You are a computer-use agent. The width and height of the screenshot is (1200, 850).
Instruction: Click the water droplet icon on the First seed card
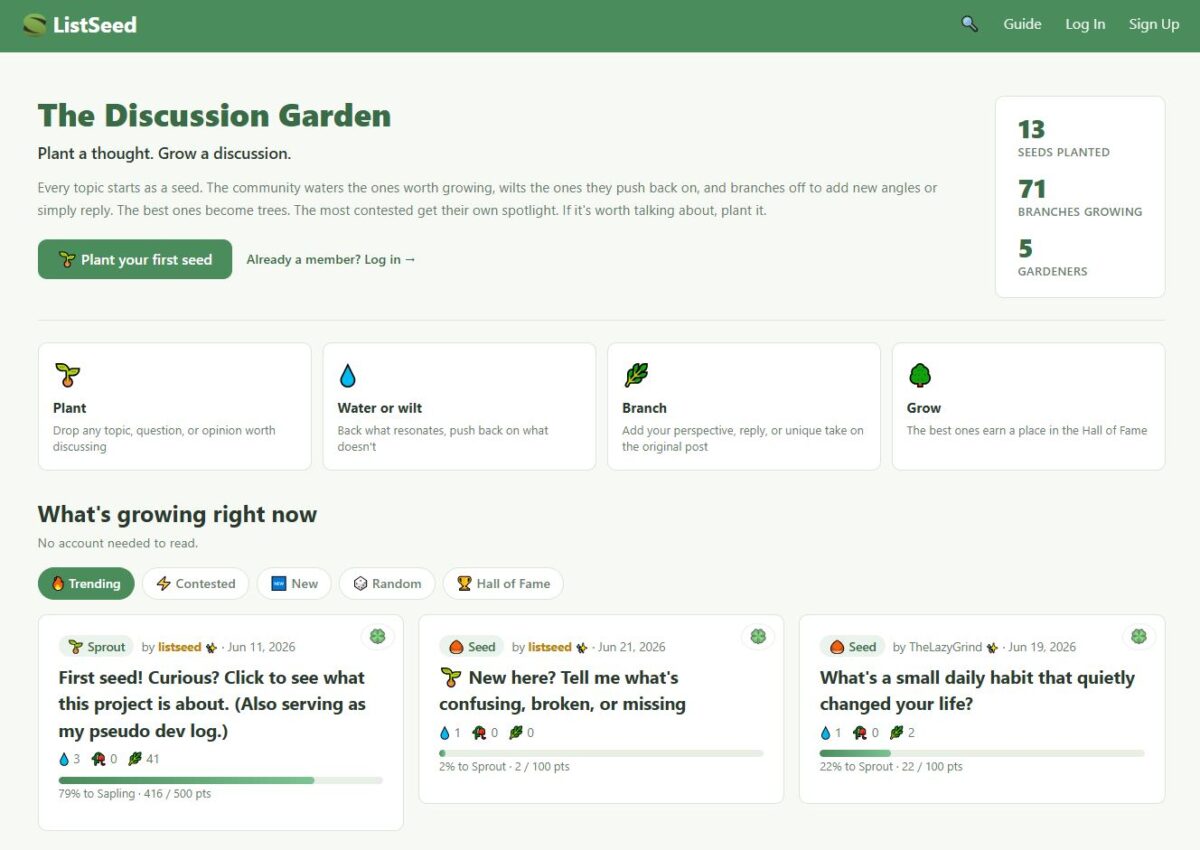tap(65, 759)
